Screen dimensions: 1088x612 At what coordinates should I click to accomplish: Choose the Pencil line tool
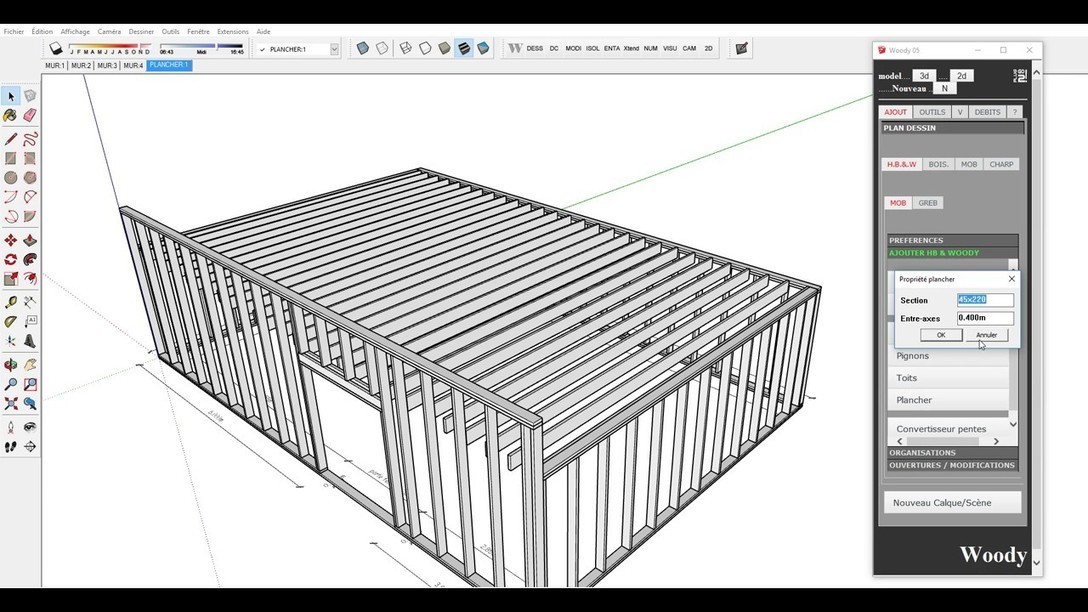click(x=11, y=139)
